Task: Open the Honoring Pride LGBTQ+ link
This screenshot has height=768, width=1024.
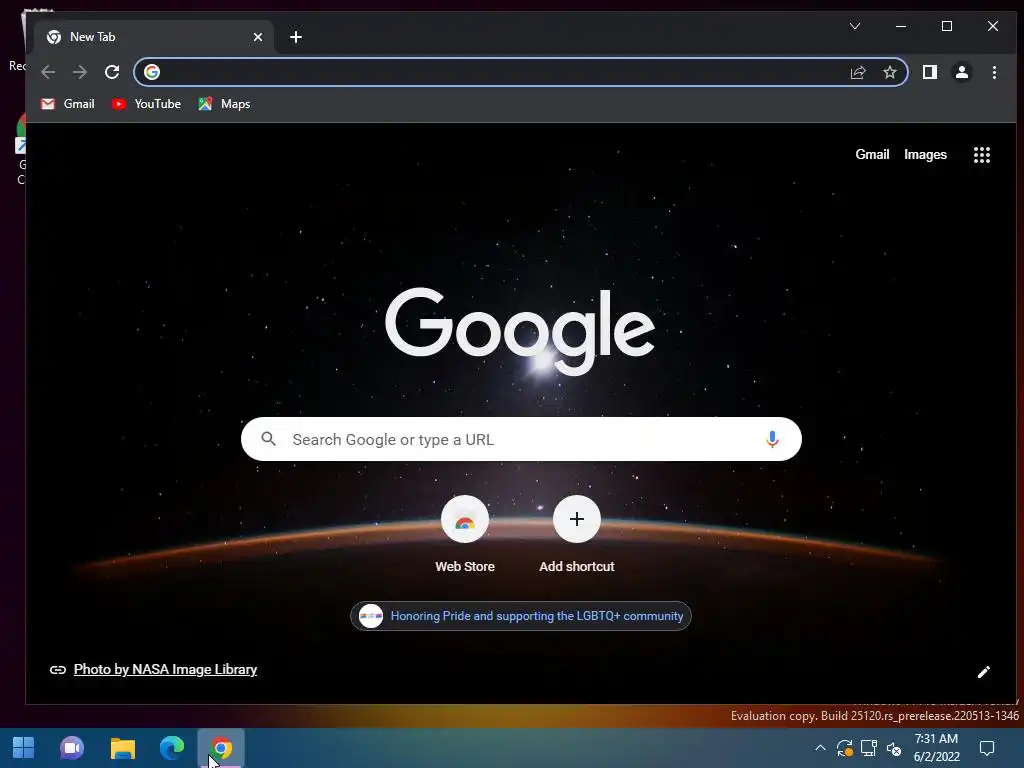Action: pos(521,616)
